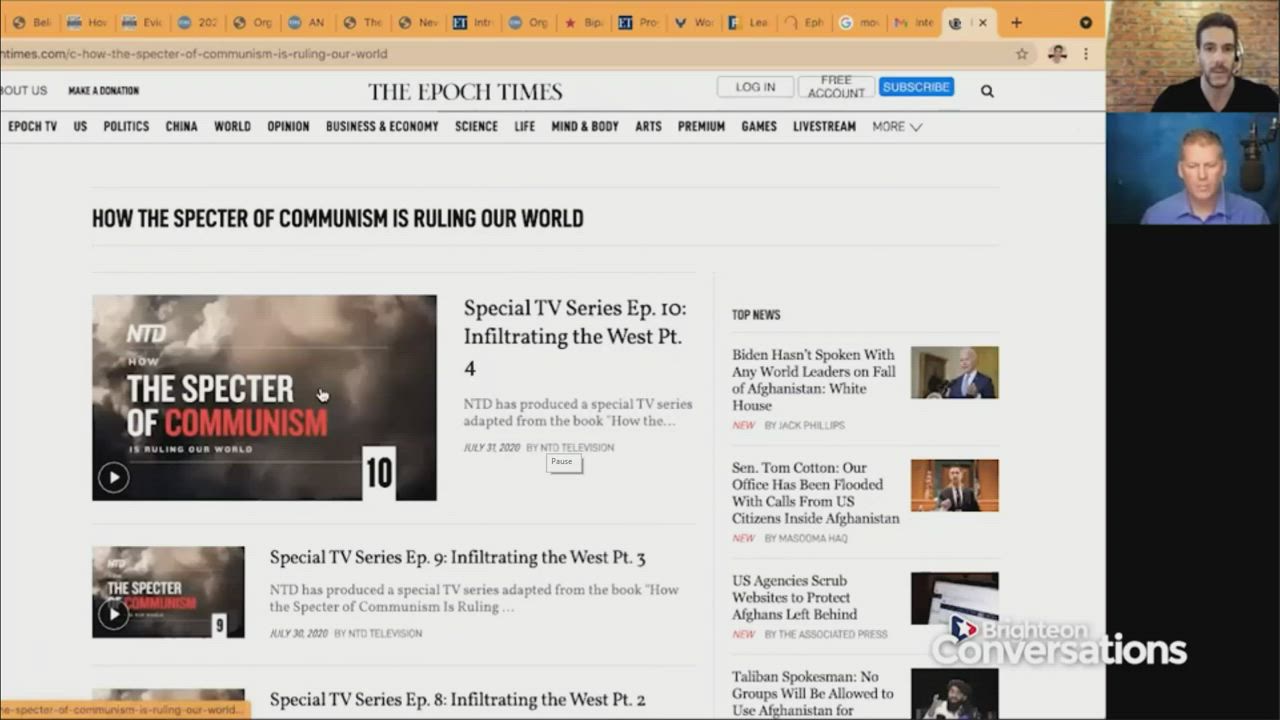Click the FREE ACCOUNT button
The image size is (1280, 720).
836,87
